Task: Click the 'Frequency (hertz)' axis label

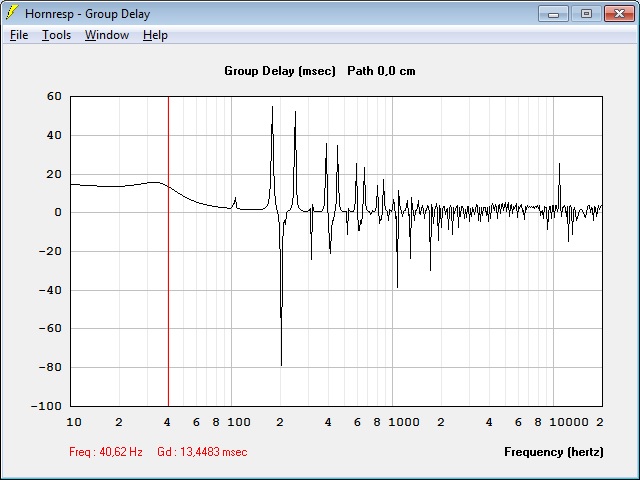Action: point(554,452)
